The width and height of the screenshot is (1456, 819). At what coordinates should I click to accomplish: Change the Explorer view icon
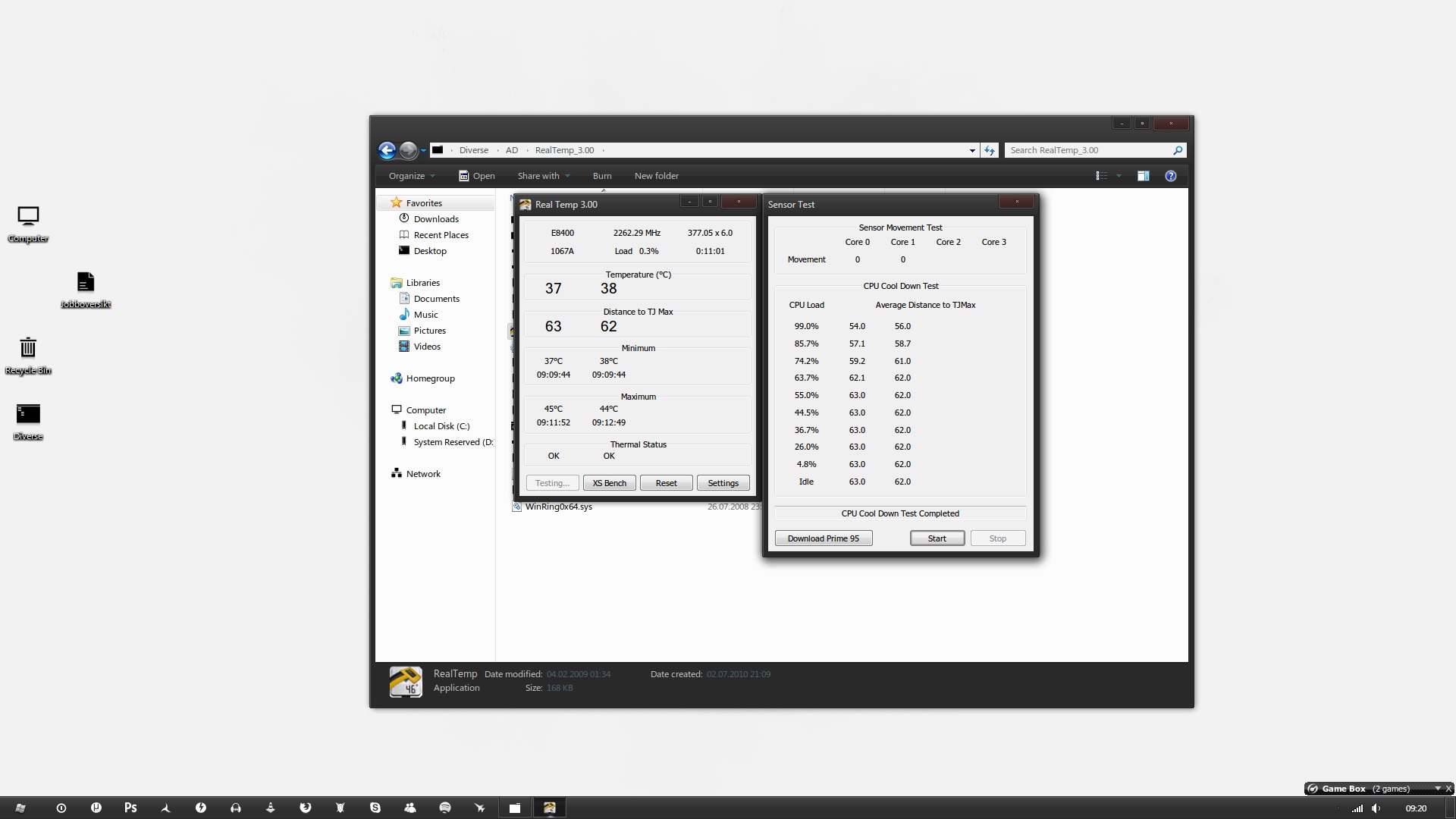pyautogui.click(x=1101, y=176)
